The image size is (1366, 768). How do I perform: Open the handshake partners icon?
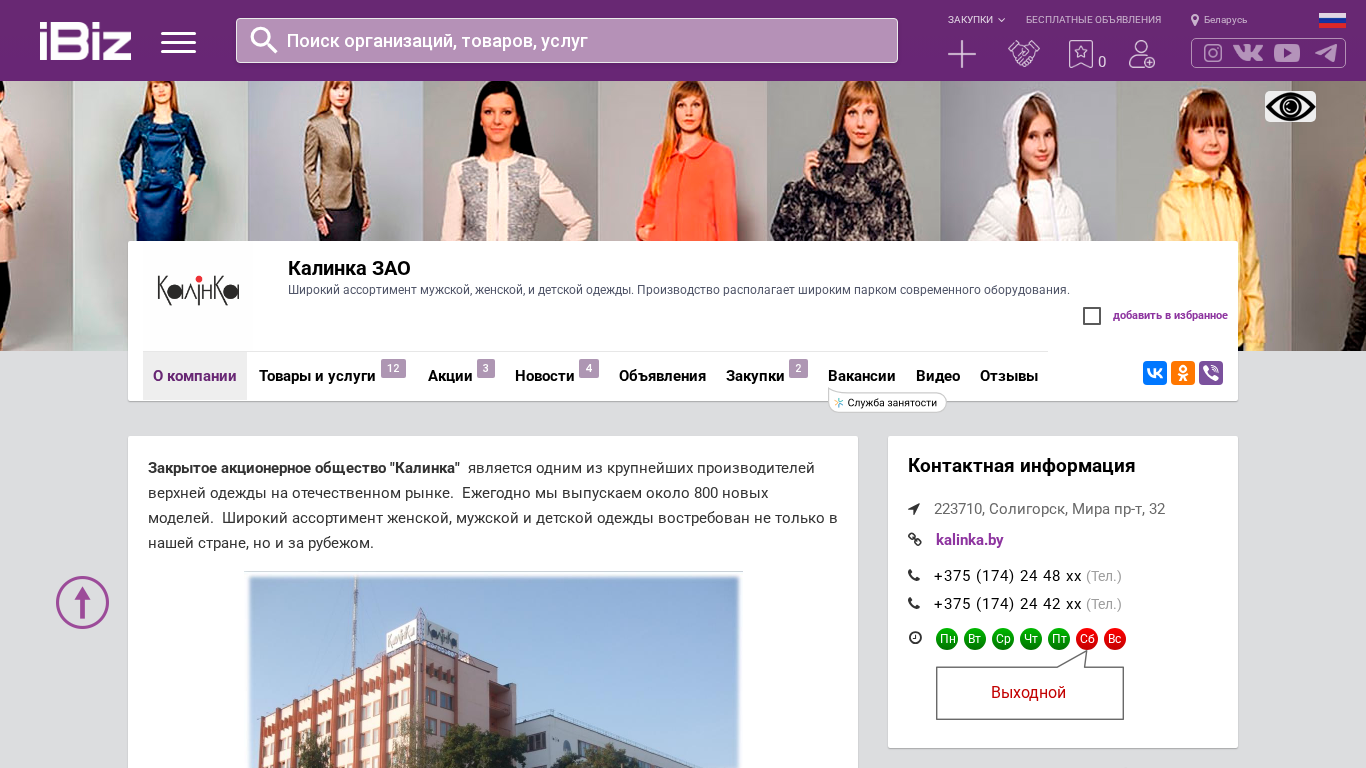1023,54
